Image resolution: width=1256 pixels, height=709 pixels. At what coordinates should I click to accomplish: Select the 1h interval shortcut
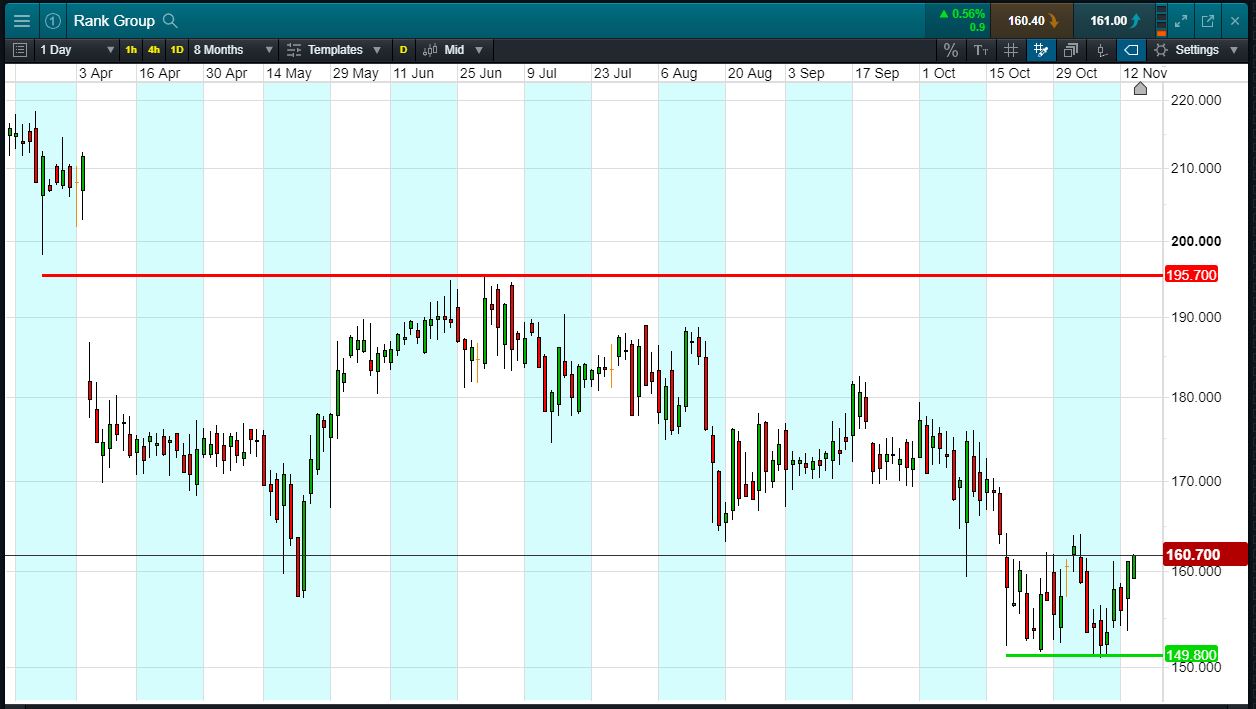[x=131, y=49]
